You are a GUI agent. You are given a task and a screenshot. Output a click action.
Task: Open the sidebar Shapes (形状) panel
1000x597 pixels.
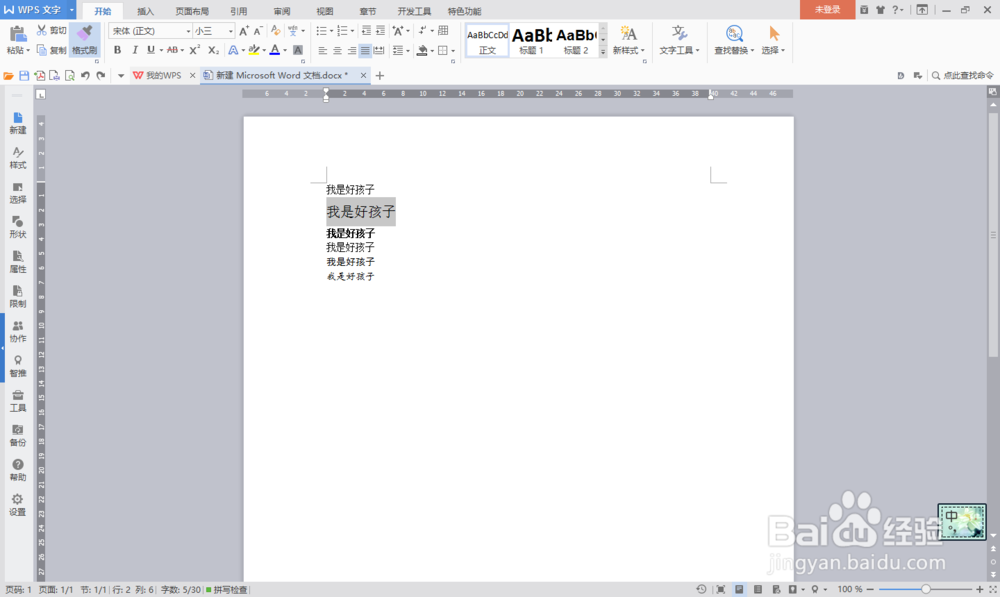coord(18,227)
